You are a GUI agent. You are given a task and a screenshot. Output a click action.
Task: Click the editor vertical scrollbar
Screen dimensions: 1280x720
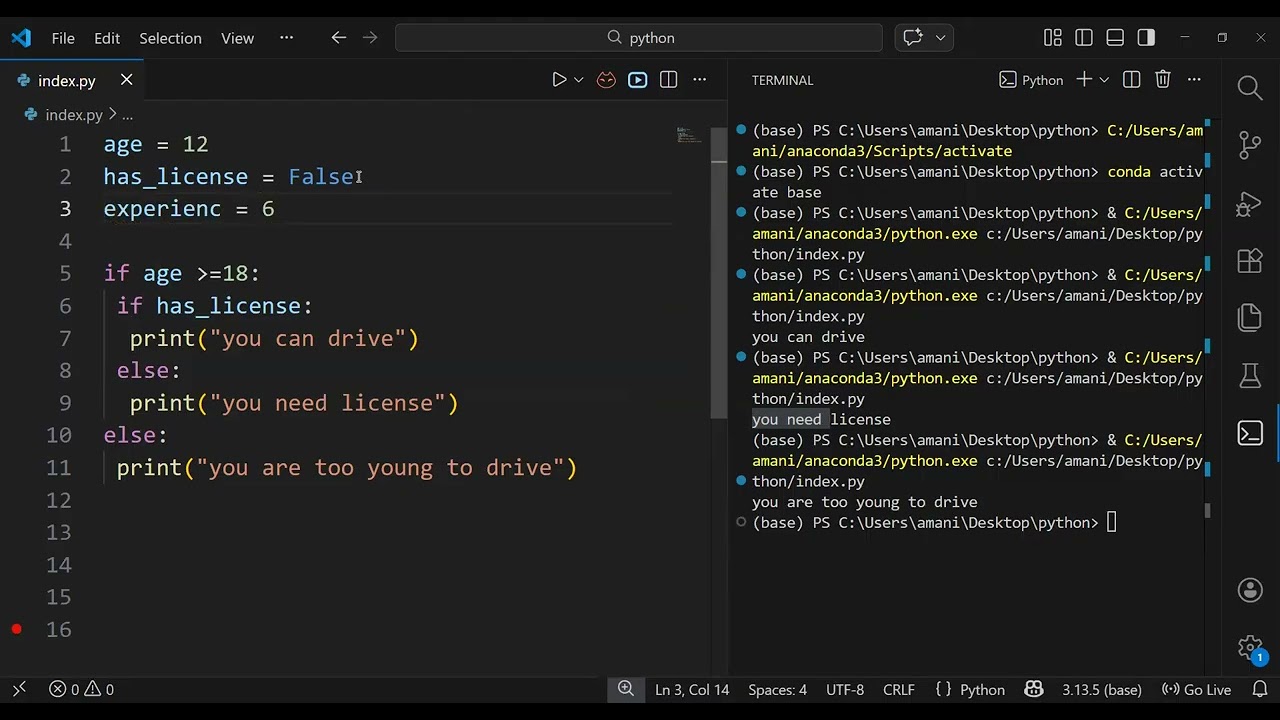pyautogui.click(x=719, y=272)
